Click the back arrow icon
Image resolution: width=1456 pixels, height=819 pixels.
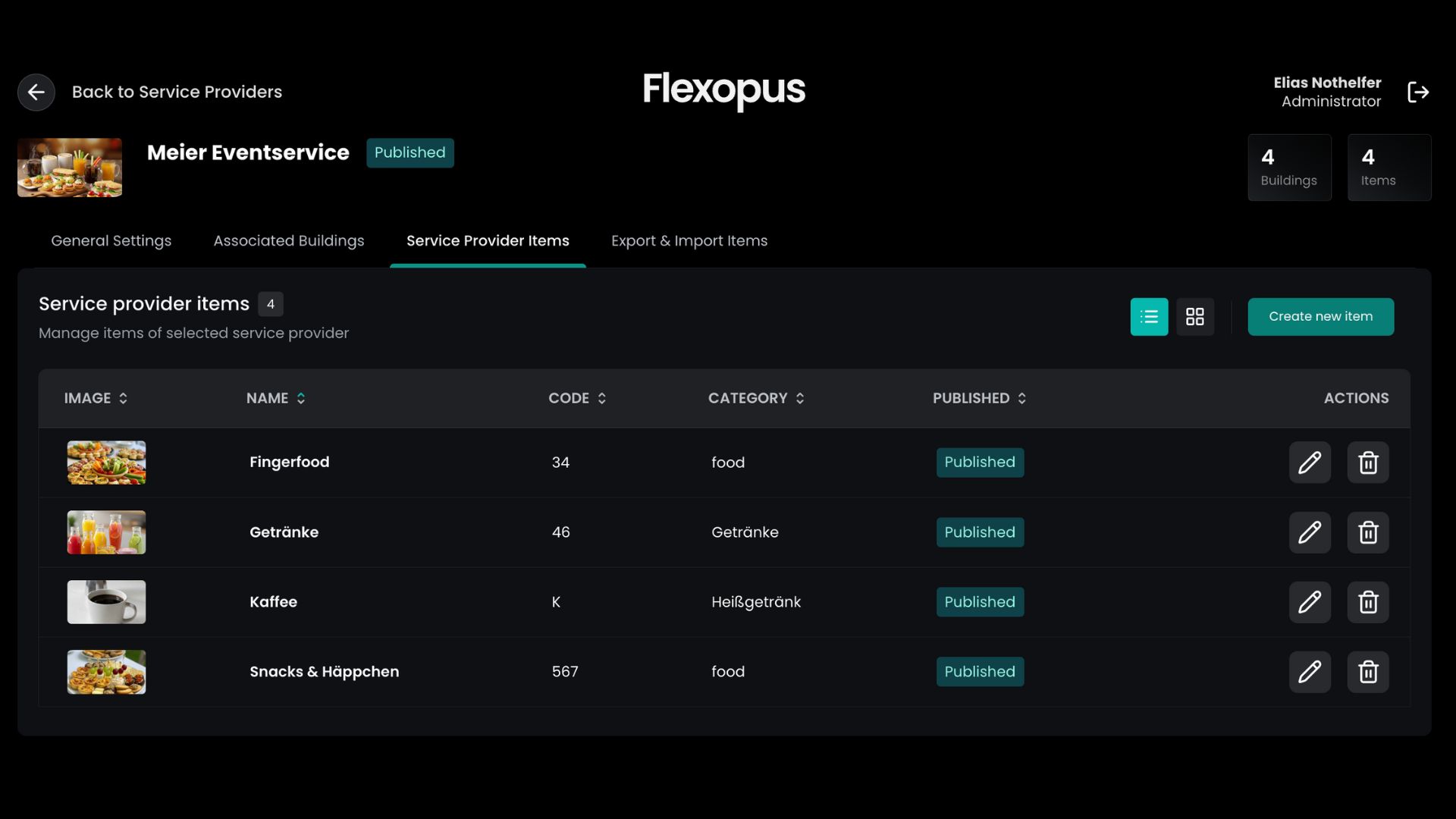click(x=36, y=93)
